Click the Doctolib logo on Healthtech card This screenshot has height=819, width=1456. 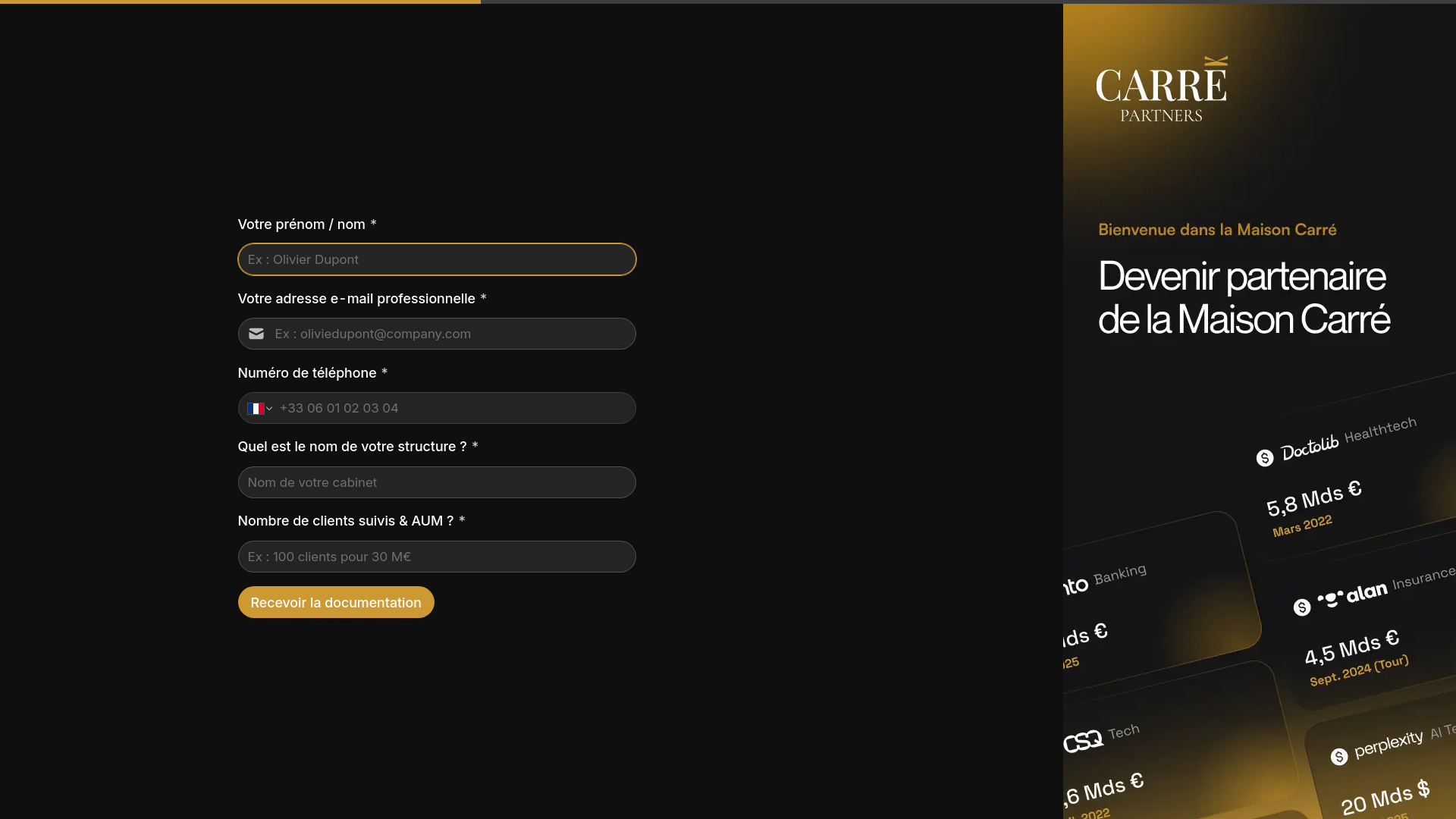(x=1310, y=447)
